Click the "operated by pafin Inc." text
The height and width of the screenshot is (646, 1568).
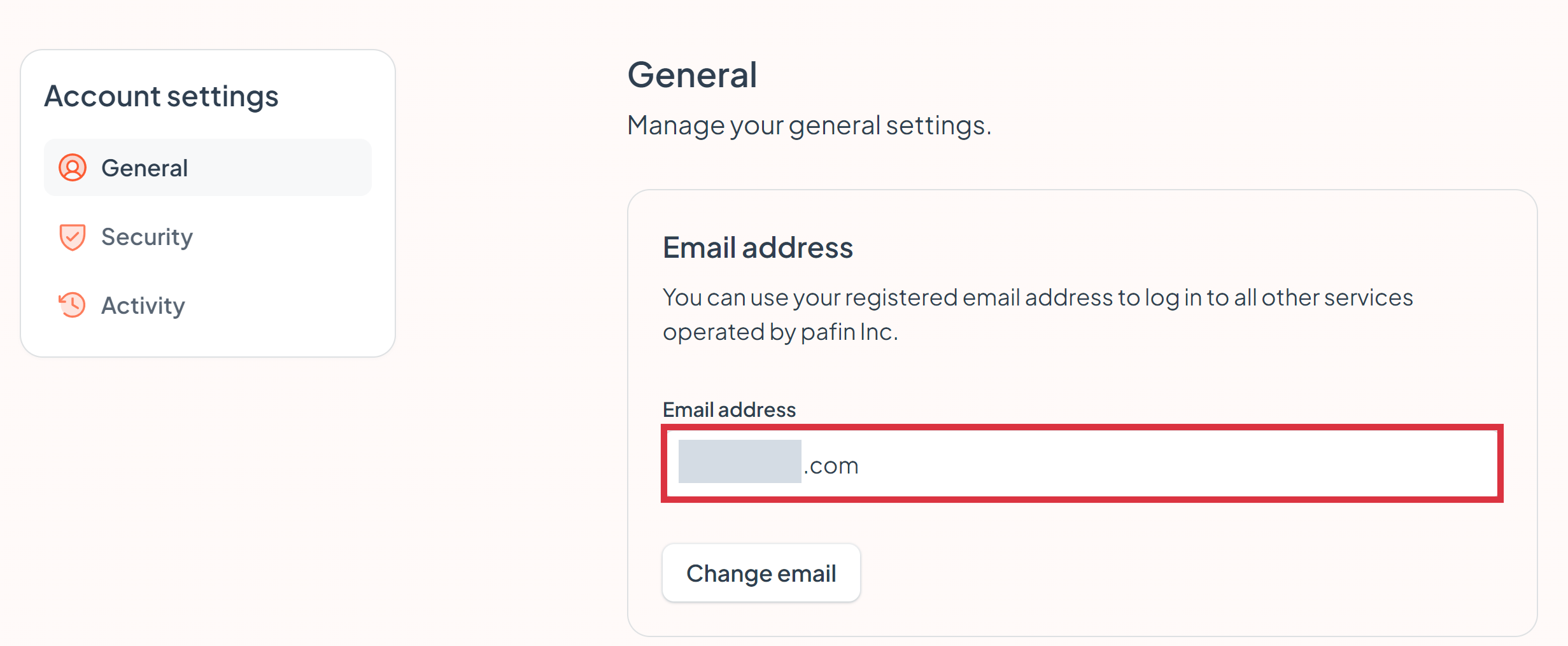(x=780, y=332)
